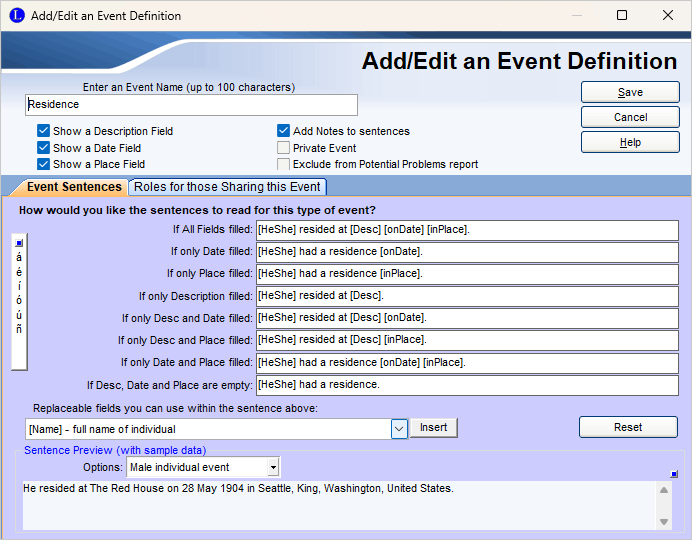
Task: Click blue square icon above preview scrollbar
Action: coord(674,473)
